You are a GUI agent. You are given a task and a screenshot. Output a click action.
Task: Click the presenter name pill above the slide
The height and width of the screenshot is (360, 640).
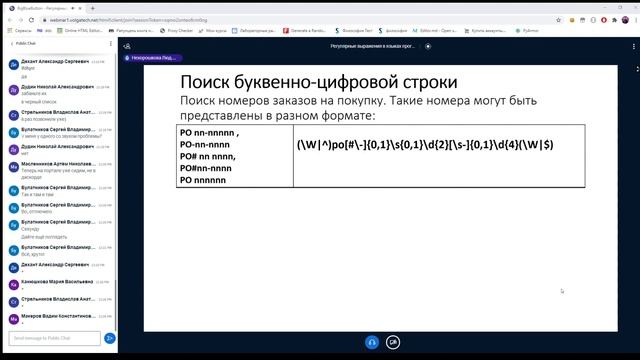(x=152, y=58)
